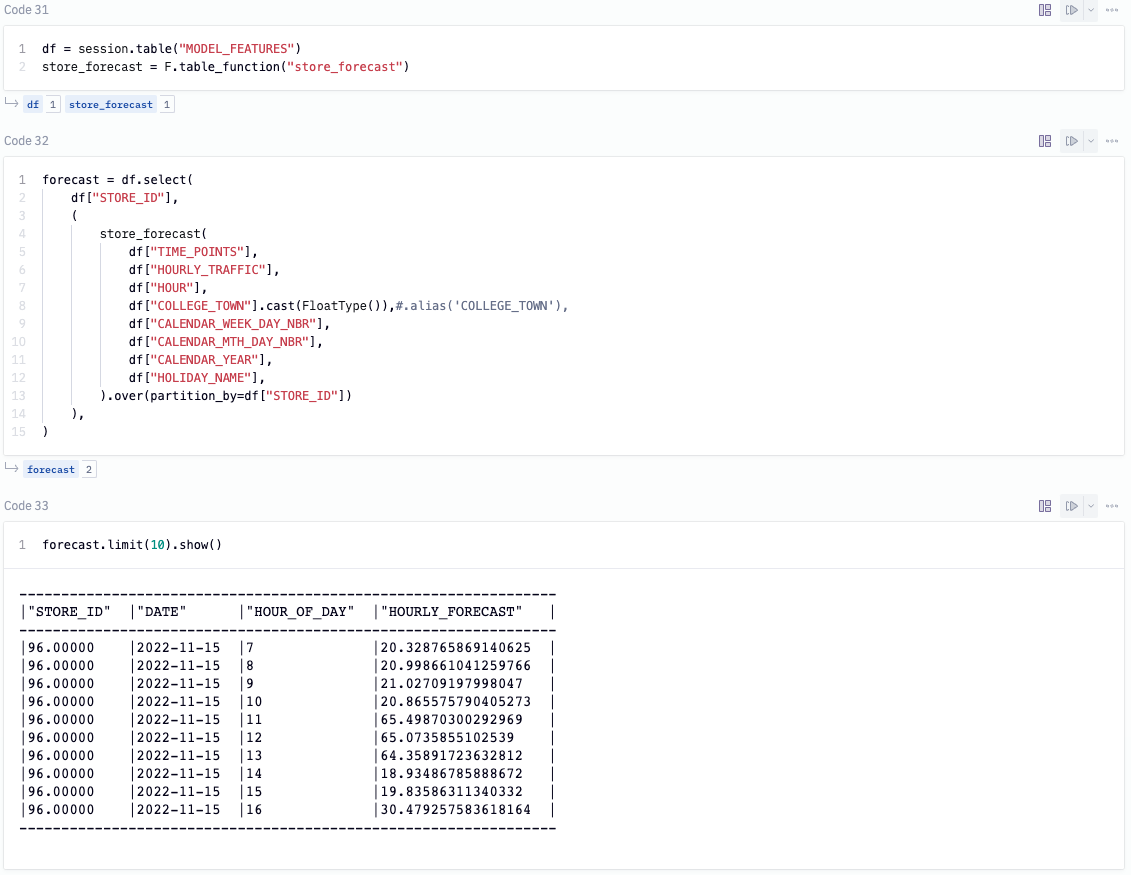Viewport: 1131px width, 875px height.
Task: Click into the forecast.limit(10).show() code line
Action: 131,545
